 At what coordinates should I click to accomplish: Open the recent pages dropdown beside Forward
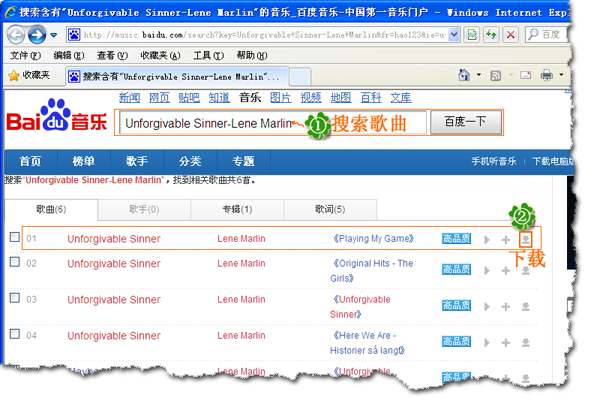click(54, 35)
